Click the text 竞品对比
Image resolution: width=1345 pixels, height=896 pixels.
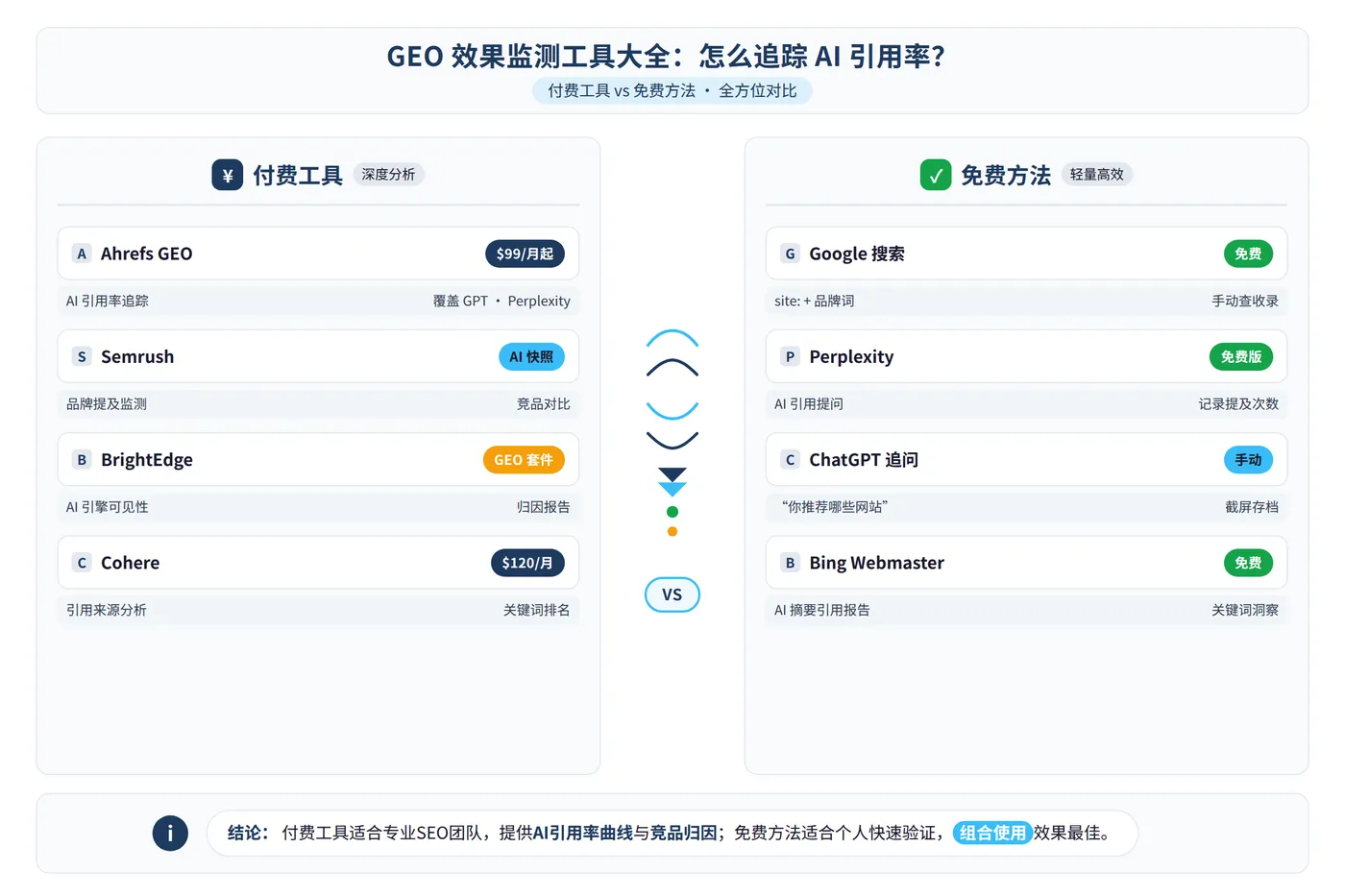pyautogui.click(x=544, y=403)
